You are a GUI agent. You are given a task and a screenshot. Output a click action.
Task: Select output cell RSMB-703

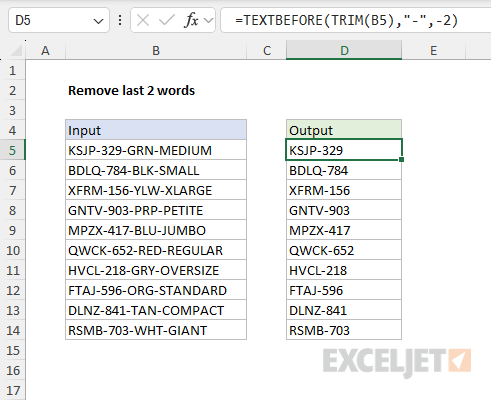click(344, 330)
